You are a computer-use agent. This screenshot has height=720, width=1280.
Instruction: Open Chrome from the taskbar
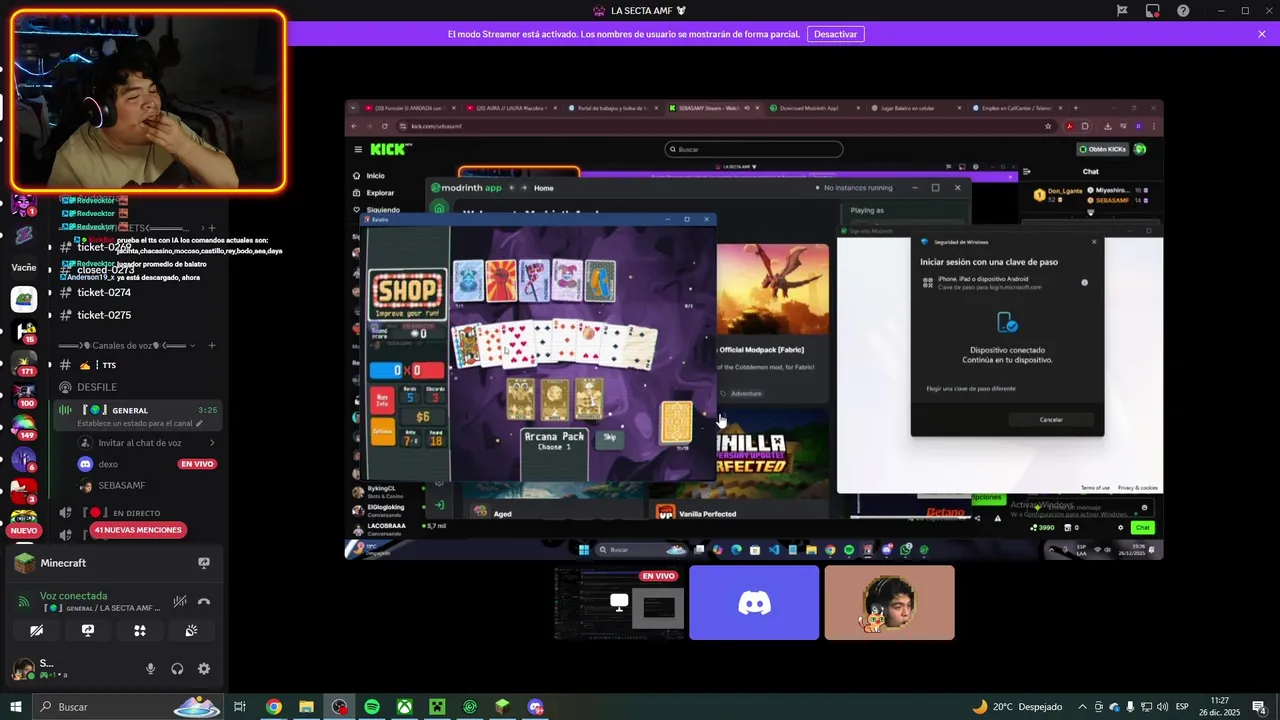coord(273,707)
